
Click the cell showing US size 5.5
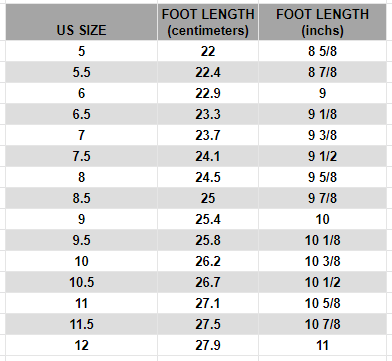point(82,72)
